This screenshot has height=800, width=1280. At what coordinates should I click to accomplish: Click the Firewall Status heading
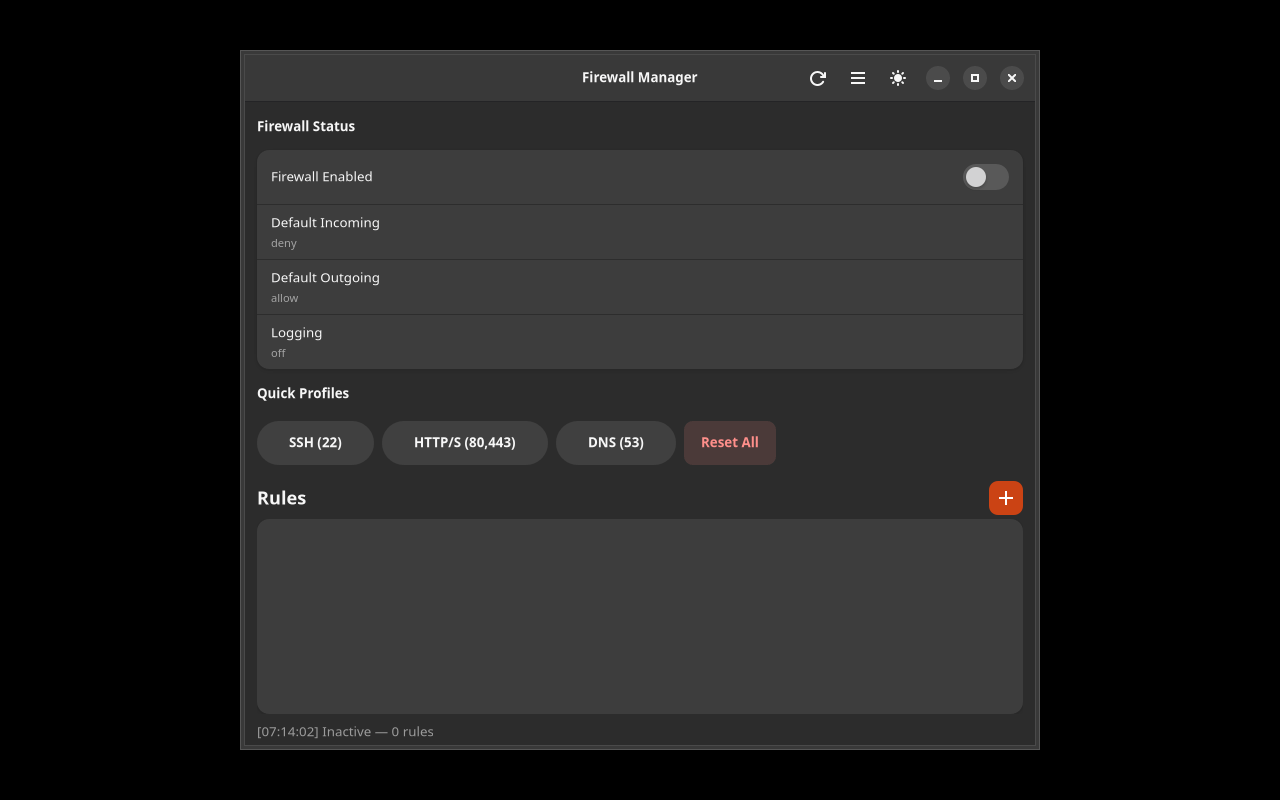tap(306, 126)
